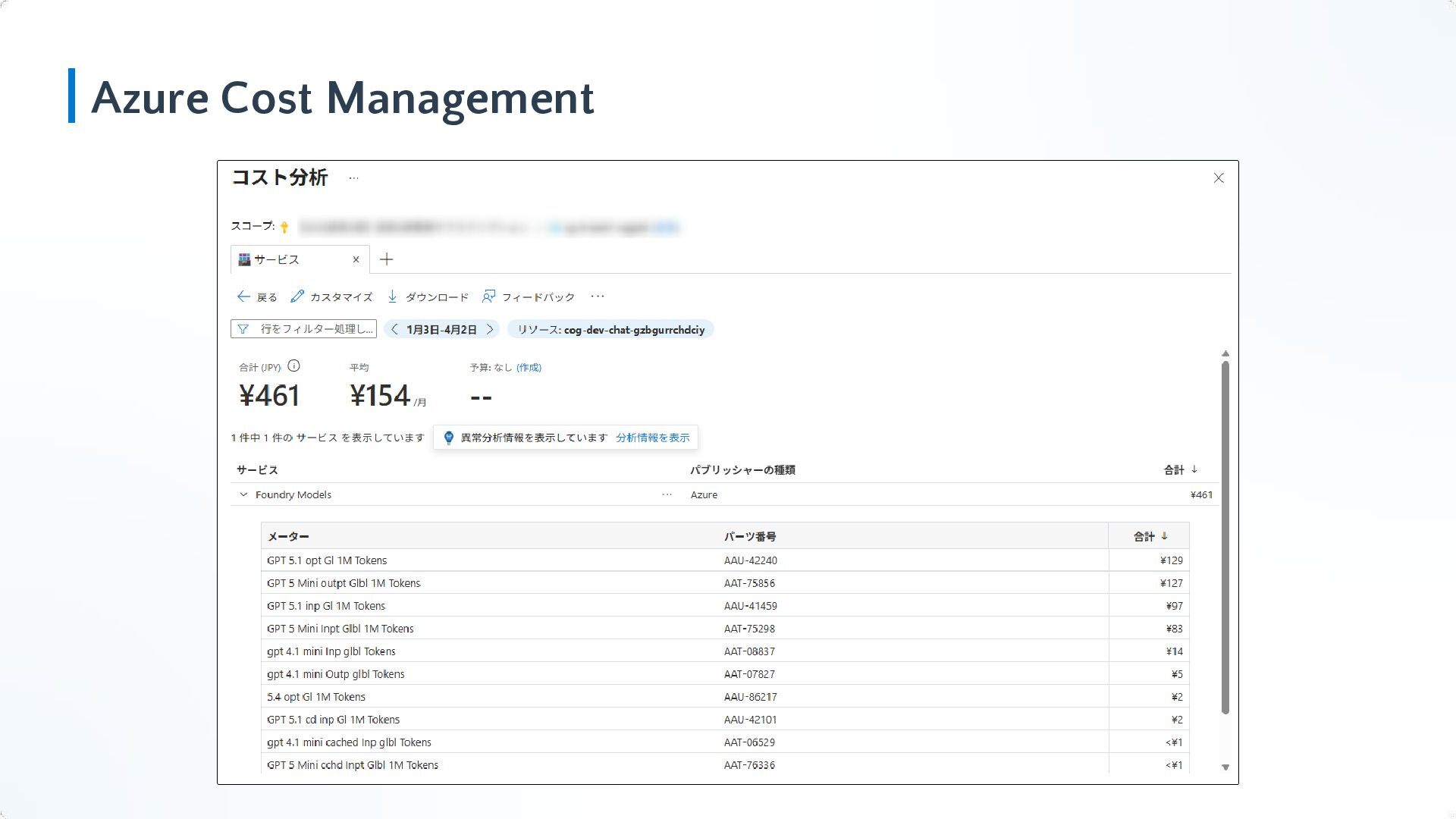This screenshot has height=819, width=1456.
Task: Add a new view with plus icon
Action: tap(386, 259)
